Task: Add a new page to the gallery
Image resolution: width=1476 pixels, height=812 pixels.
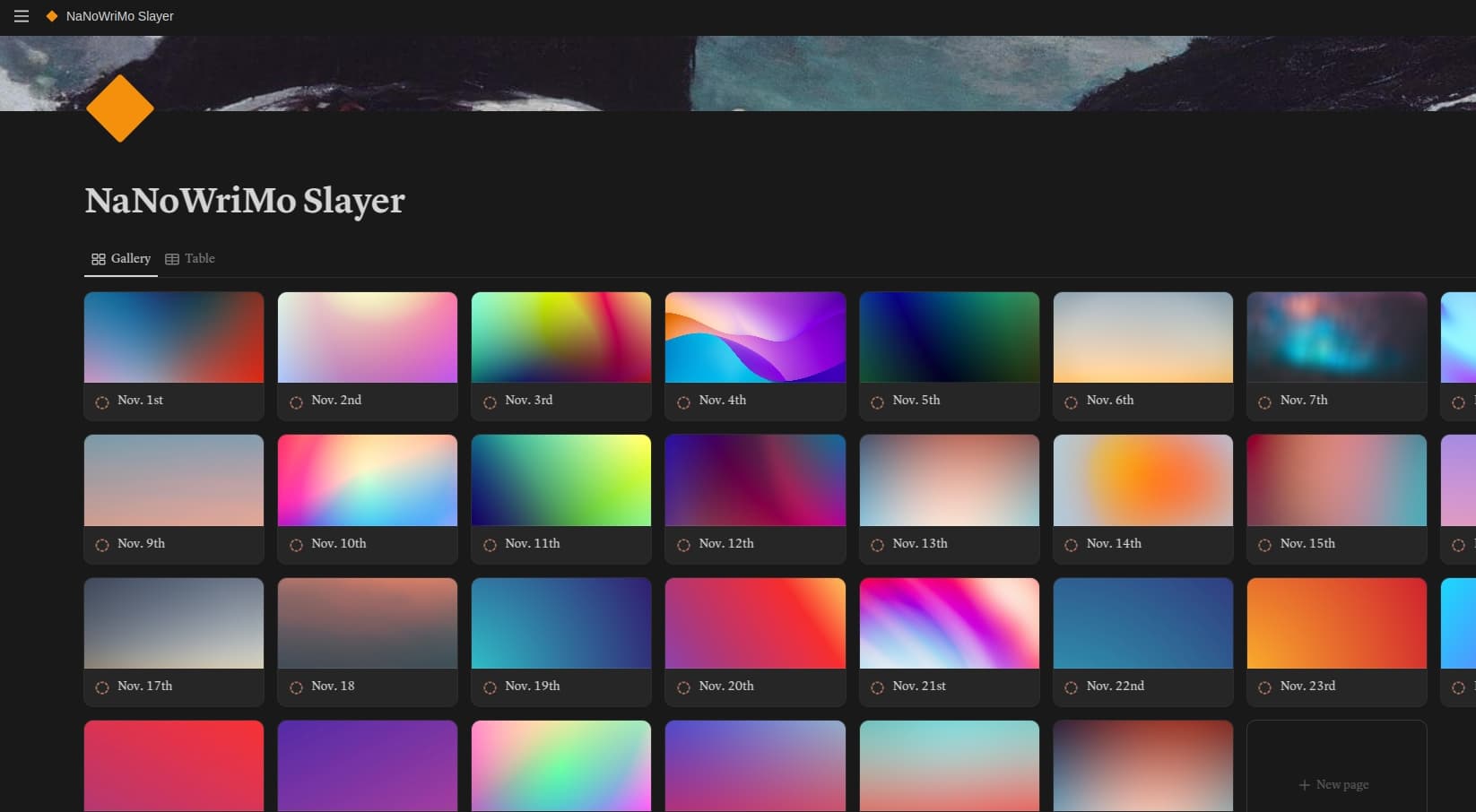Action: (1337, 766)
